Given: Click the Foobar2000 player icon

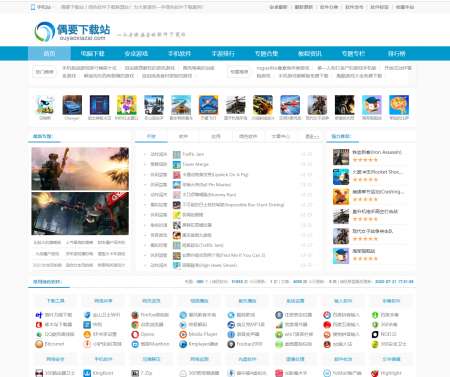Looking at the screenshot, I should click(x=231, y=344).
